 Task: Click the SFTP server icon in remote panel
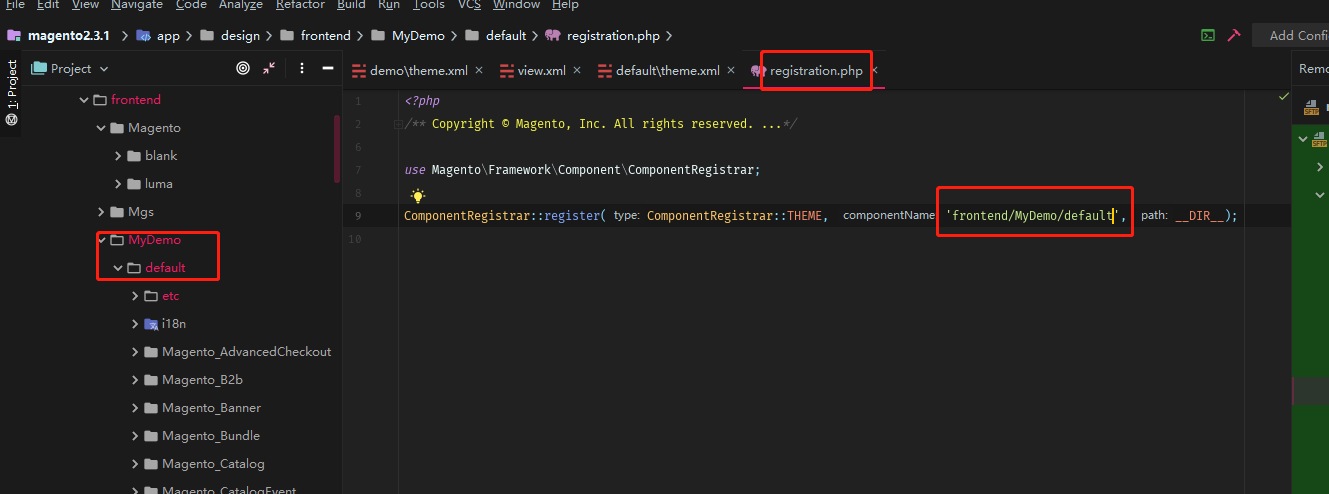click(x=1311, y=109)
